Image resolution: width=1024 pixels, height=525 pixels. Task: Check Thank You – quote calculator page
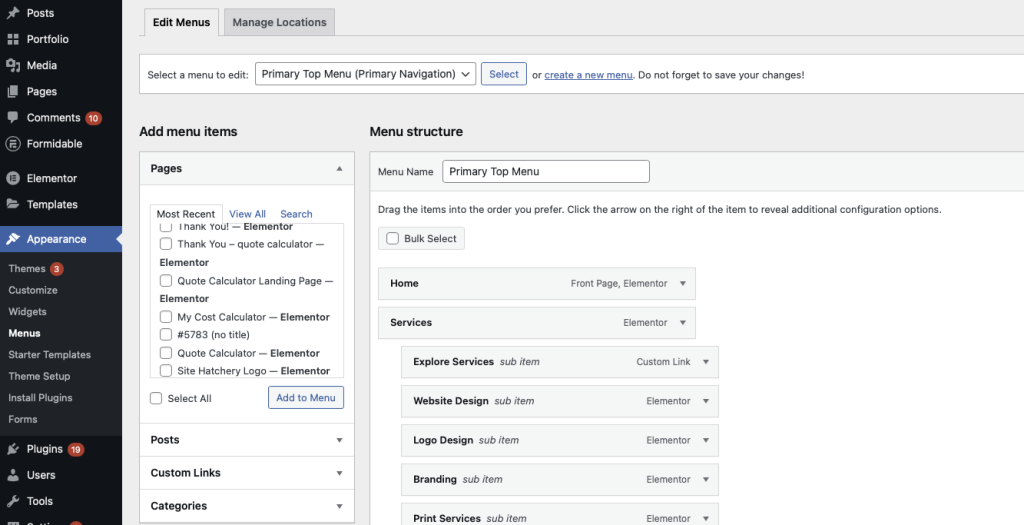point(166,244)
